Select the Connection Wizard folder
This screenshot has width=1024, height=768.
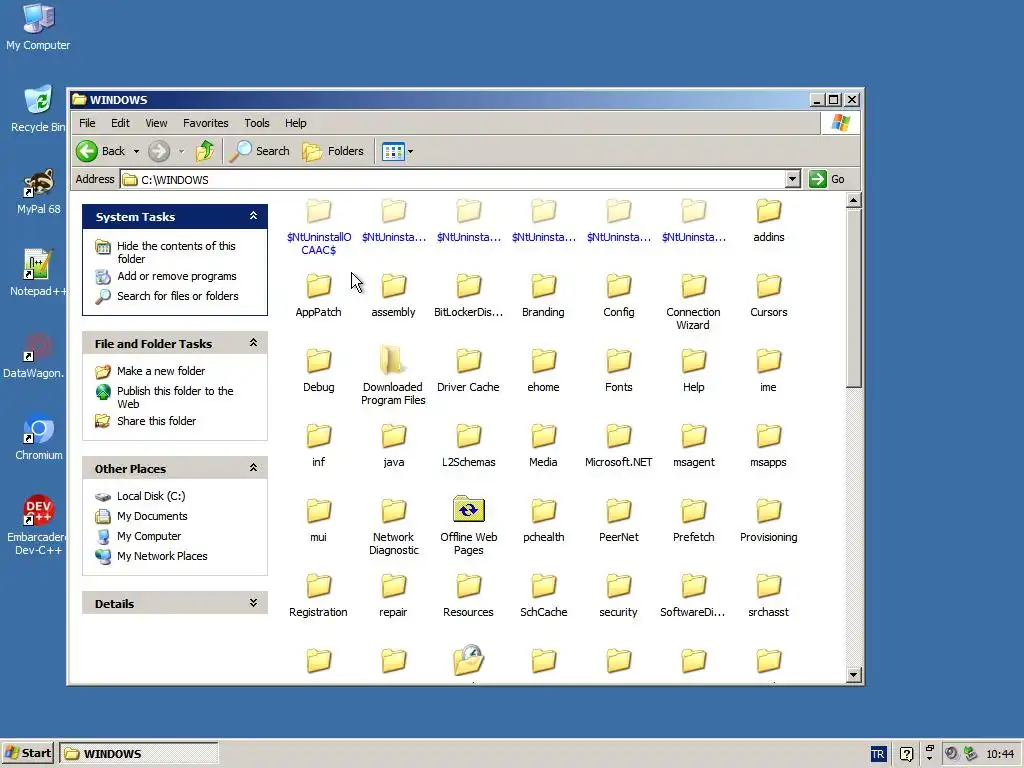(x=694, y=301)
